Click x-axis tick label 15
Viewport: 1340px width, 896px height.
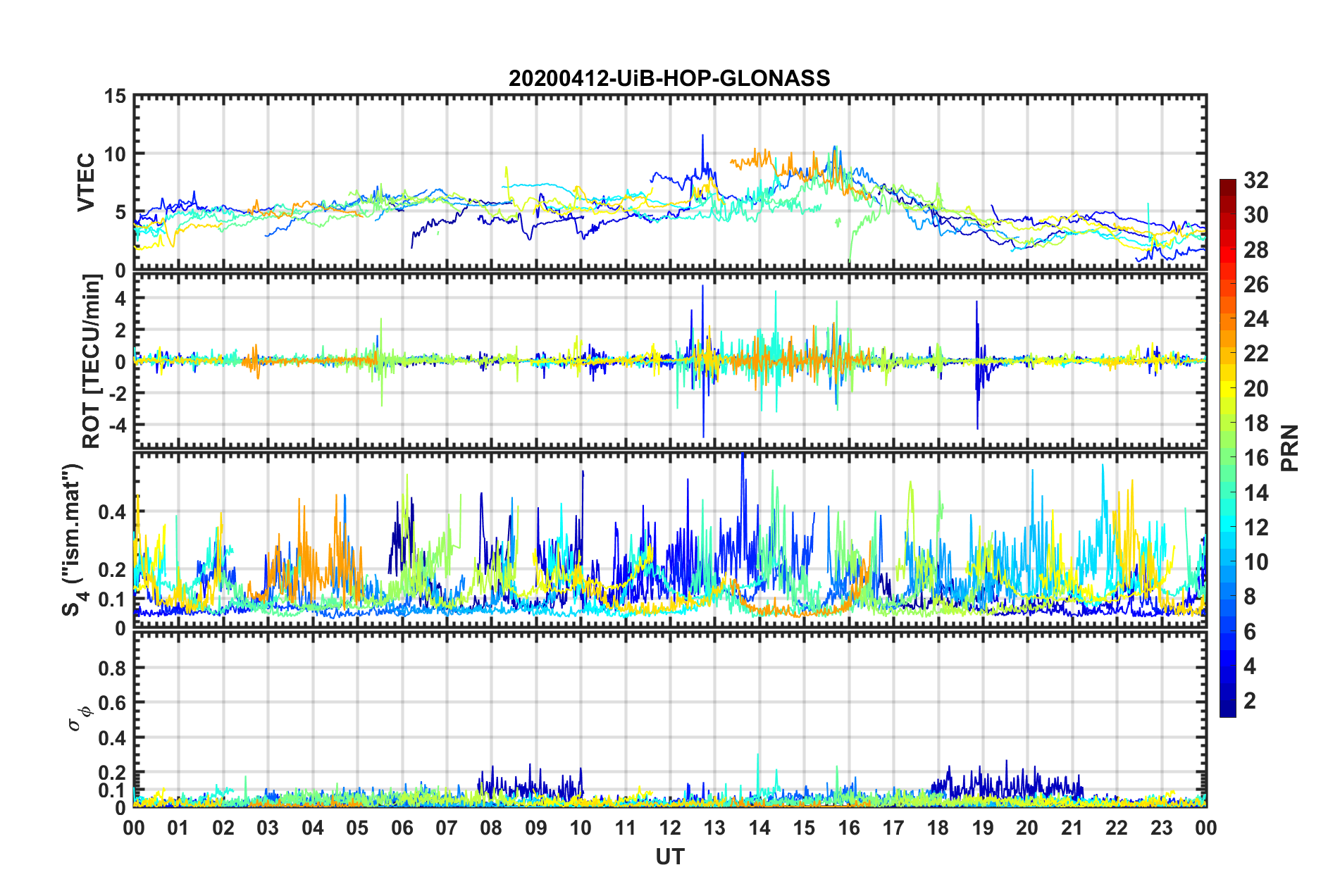[x=805, y=828]
